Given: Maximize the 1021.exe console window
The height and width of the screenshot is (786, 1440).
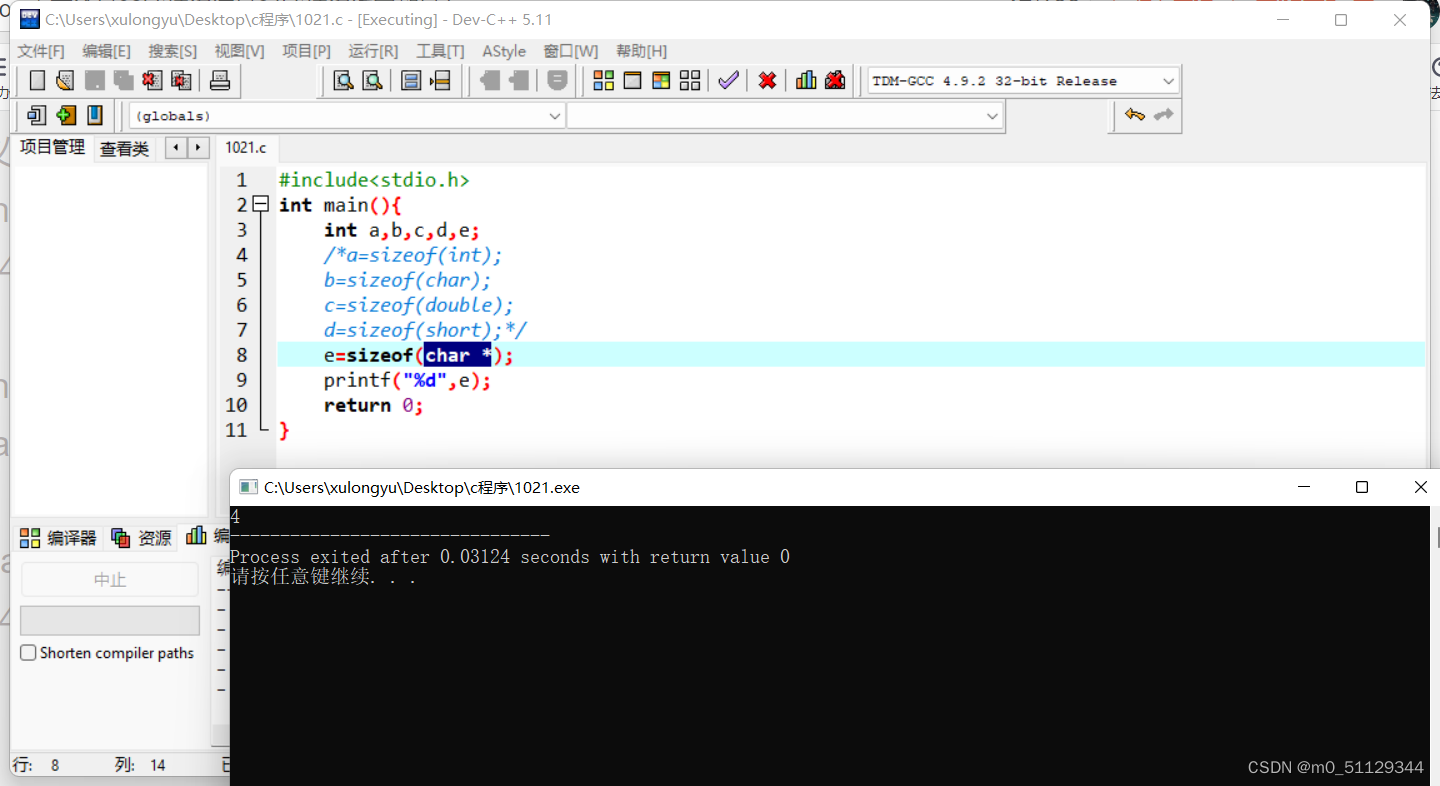Looking at the screenshot, I should 1361,487.
